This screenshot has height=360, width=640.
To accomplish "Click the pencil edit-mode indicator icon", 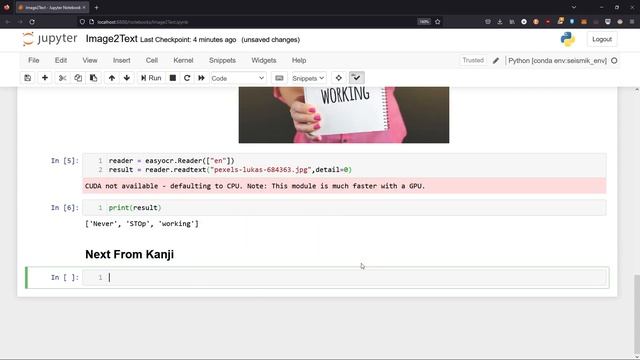I will click(x=496, y=61).
